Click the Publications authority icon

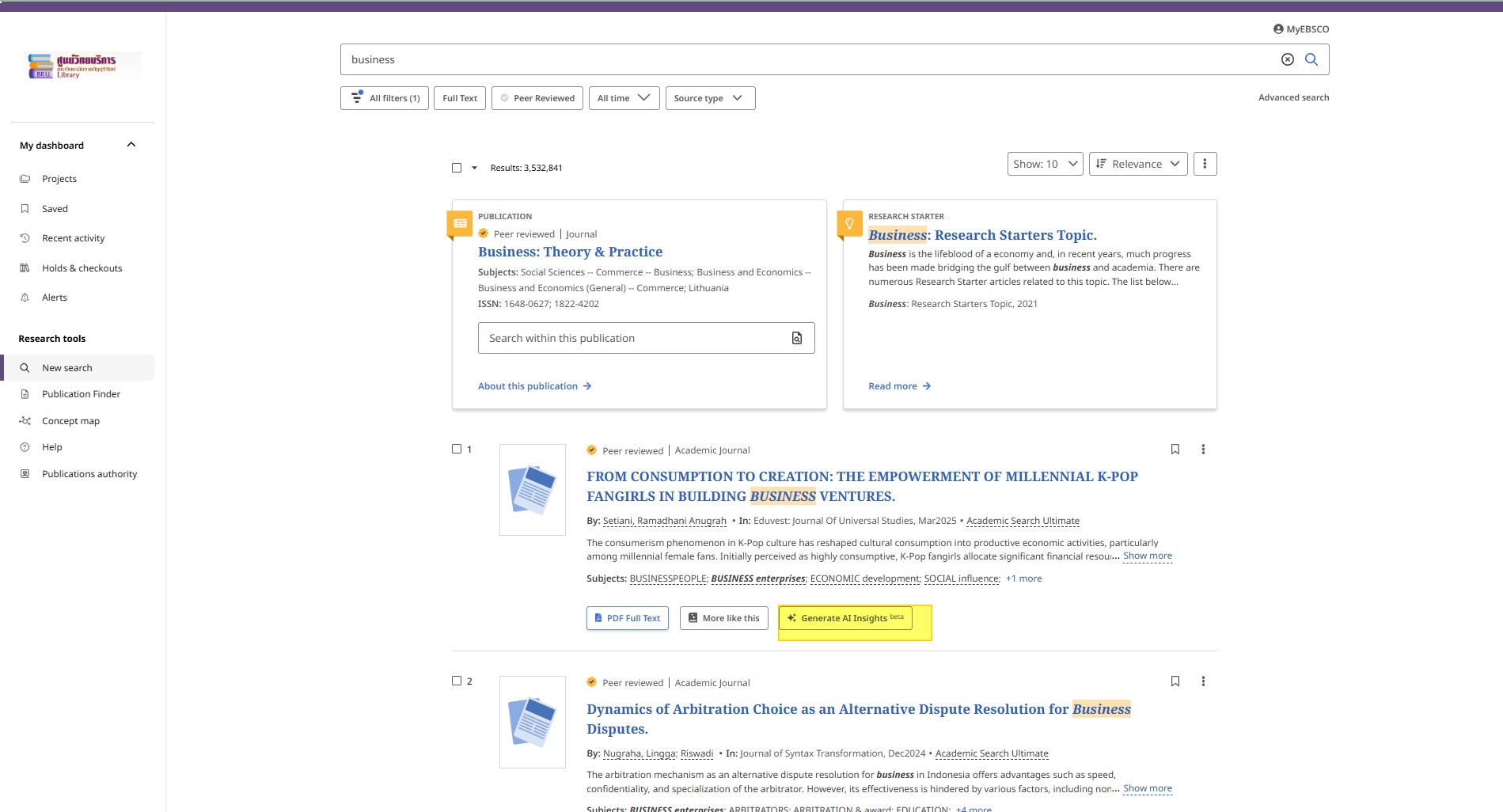pos(25,474)
